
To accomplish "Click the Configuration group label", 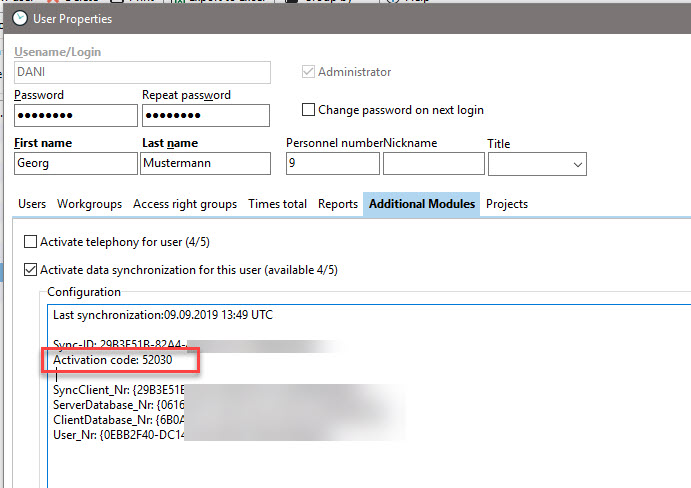I will click(x=84, y=292).
